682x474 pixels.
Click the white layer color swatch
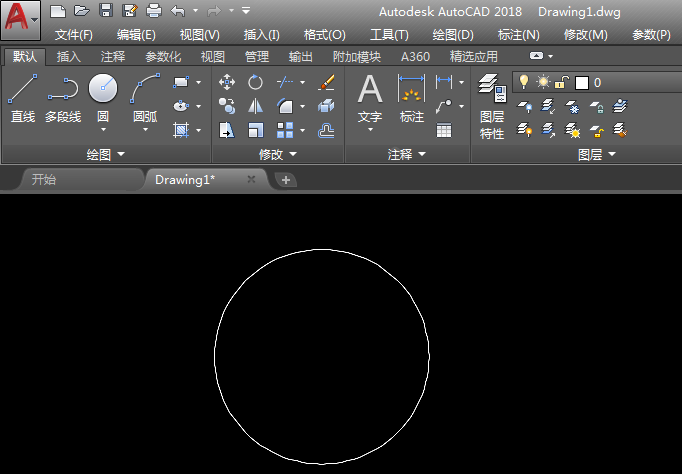pos(582,83)
